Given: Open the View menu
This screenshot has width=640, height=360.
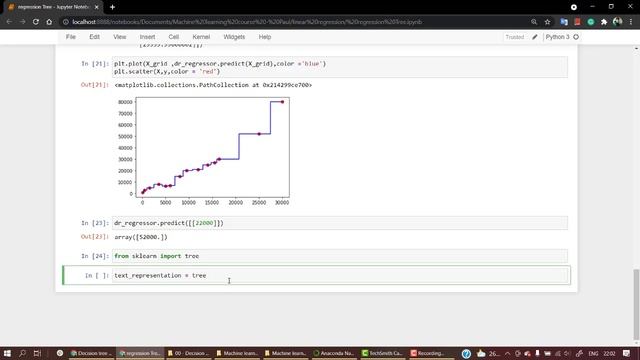Looking at the screenshot, I should 120,37.
